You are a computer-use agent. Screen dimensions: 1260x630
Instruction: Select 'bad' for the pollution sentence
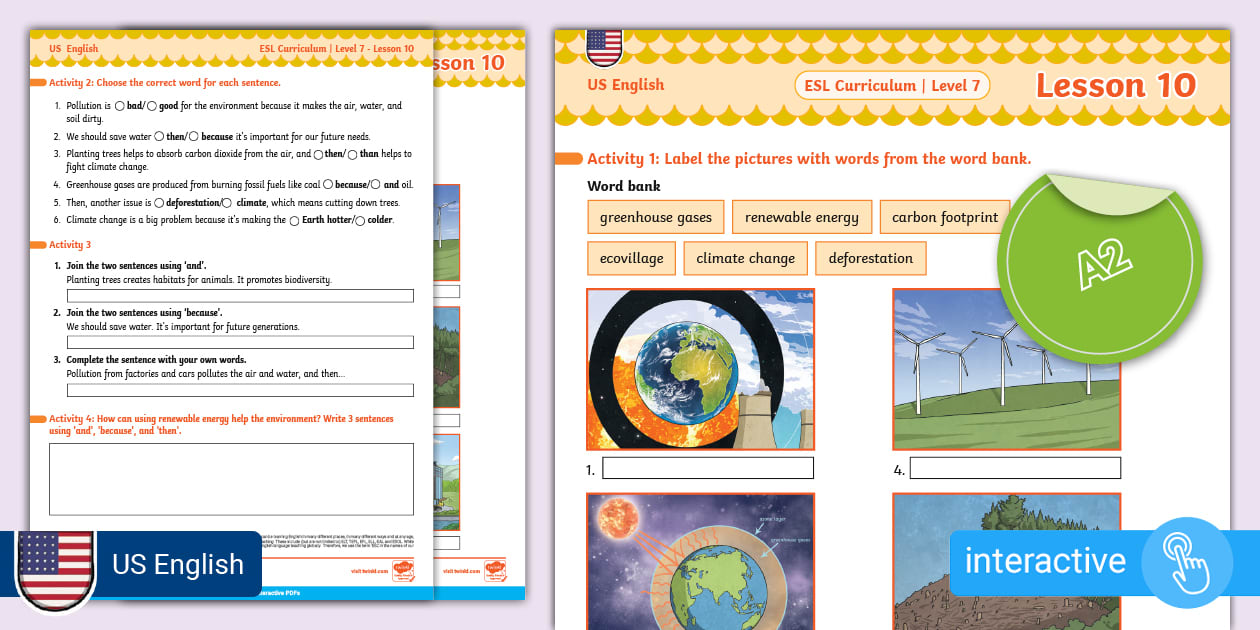(x=120, y=104)
